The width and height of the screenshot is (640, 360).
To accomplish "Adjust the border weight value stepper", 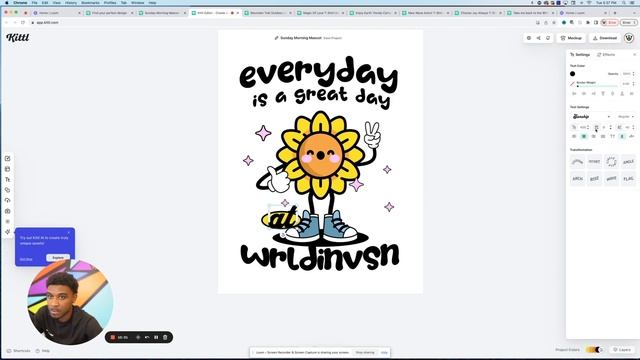I will tap(633, 84).
